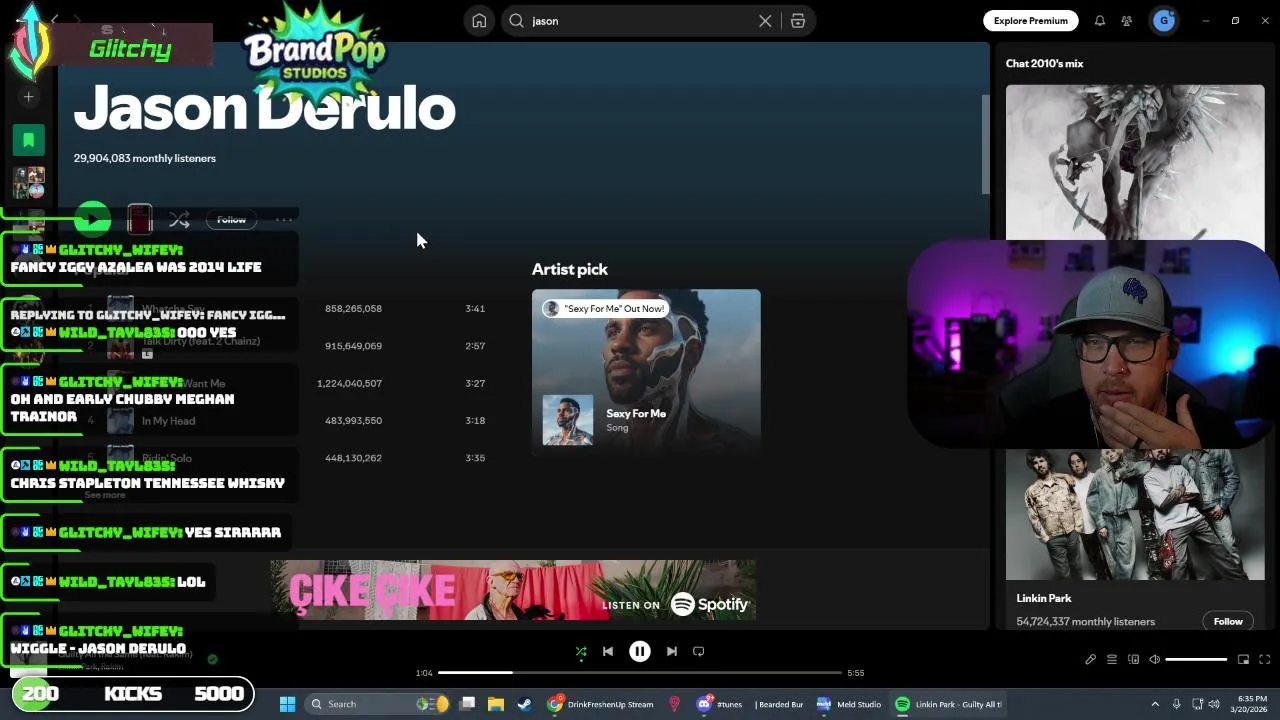This screenshot has width=1280, height=720.
Task: Open more options (three dots) for Jason Derulo
Action: pos(284,220)
